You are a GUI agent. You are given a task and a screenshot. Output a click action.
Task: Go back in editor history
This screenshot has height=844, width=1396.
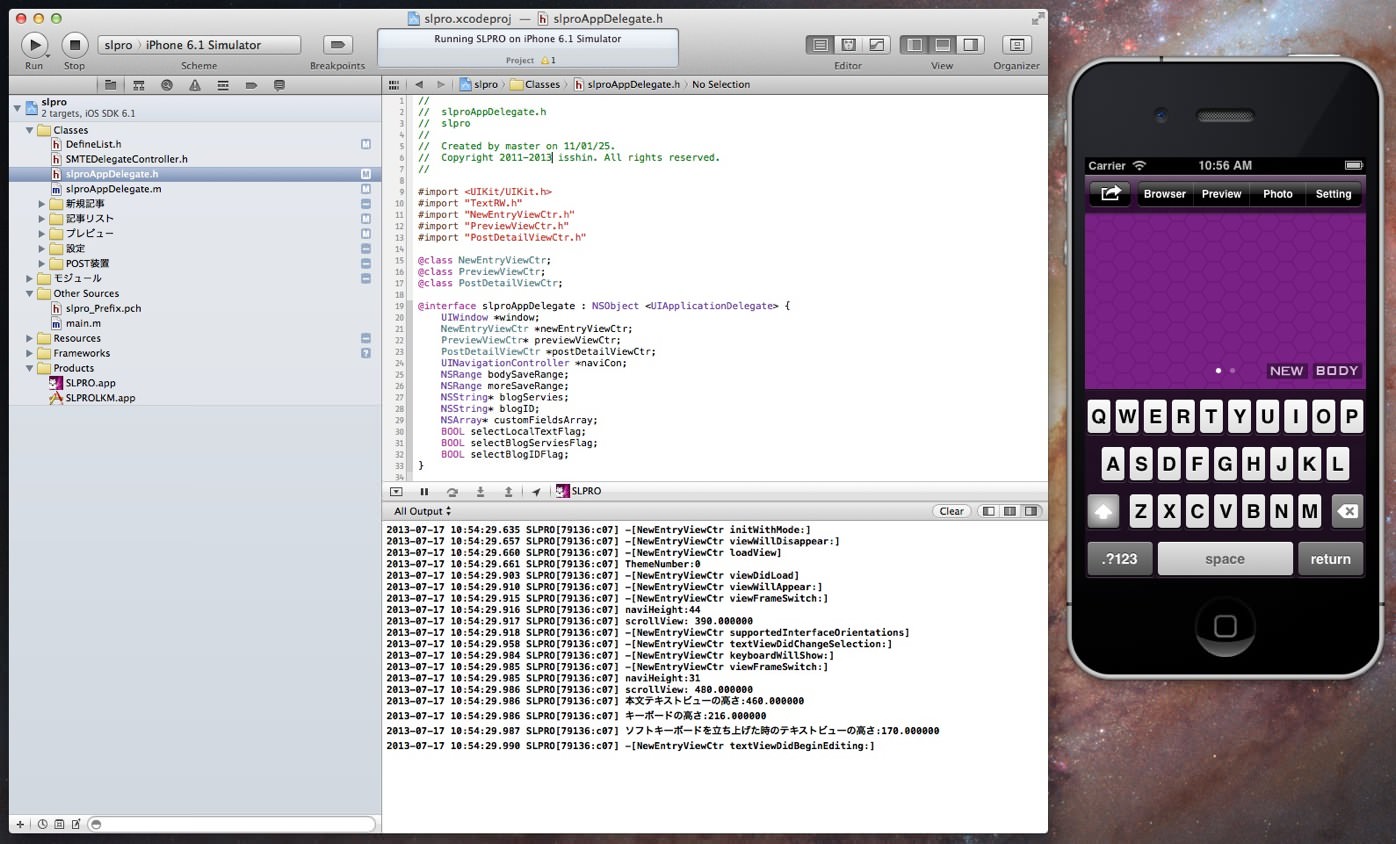click(x=419, y=85)
